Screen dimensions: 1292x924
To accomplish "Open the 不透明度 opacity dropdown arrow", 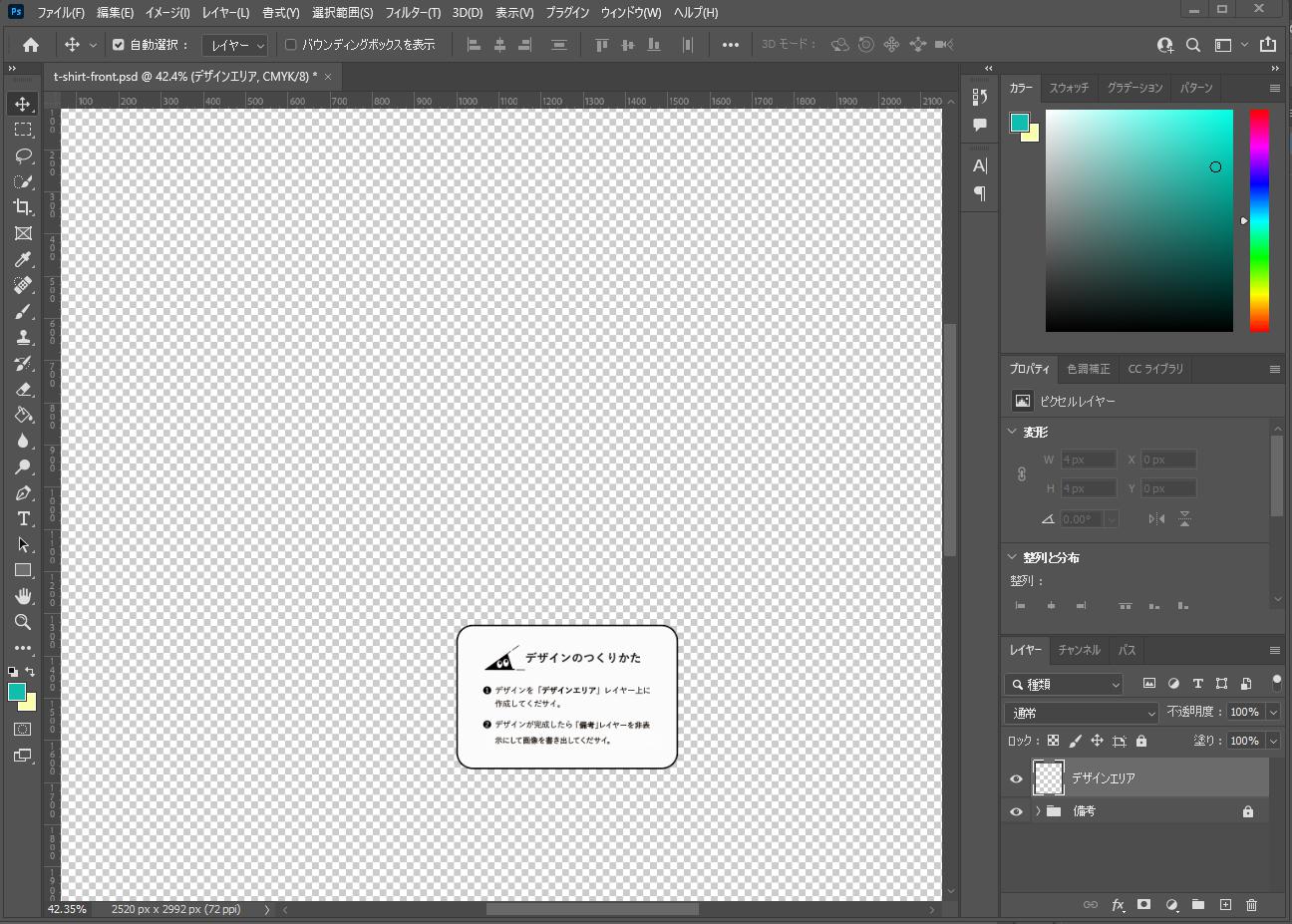I will [x=1273, y=712].
